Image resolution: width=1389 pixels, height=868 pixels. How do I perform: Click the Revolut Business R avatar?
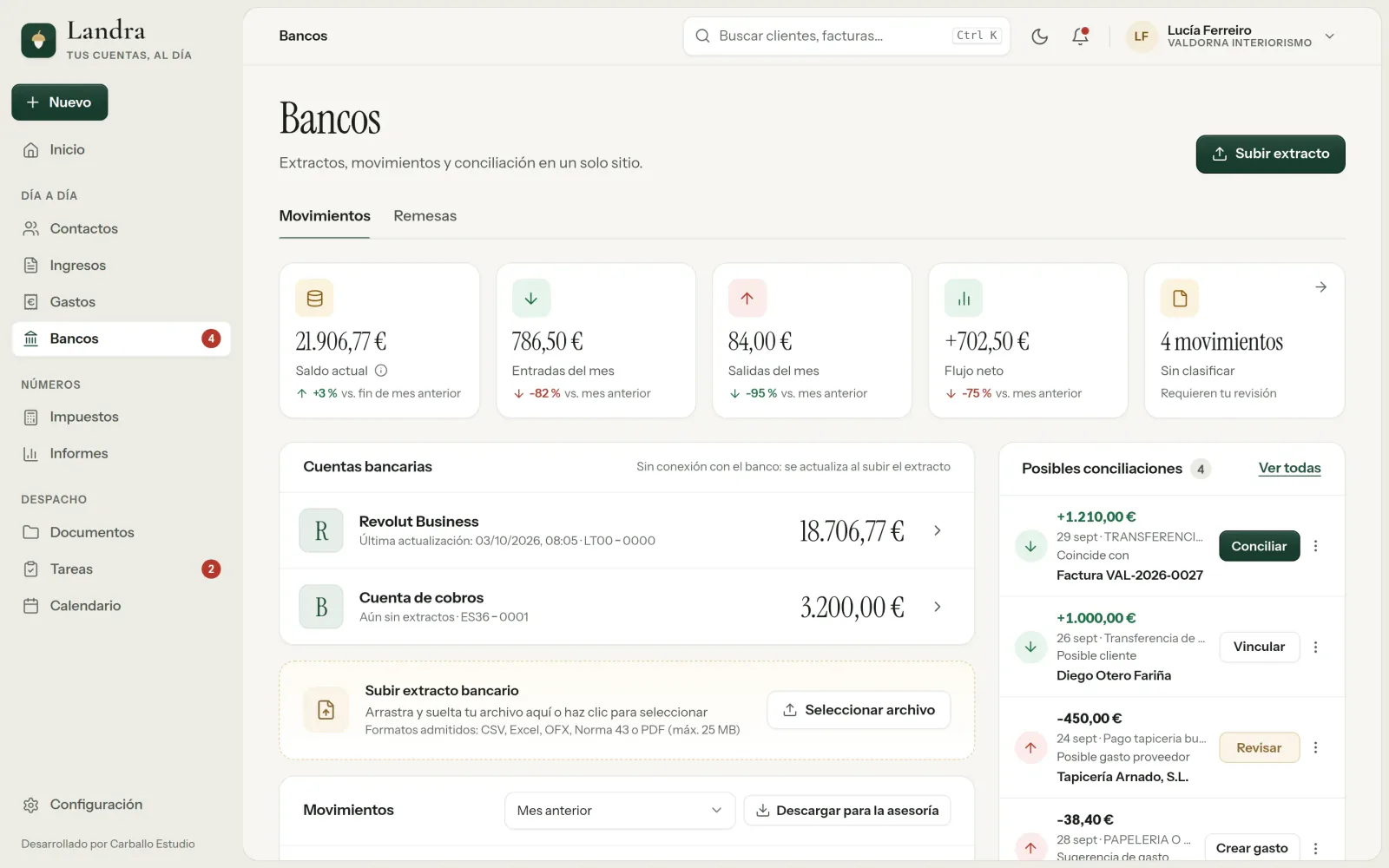(x=321, y=530)
